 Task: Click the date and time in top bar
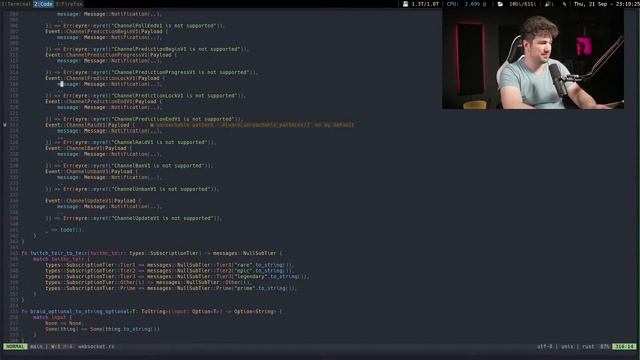tap(607, 4)
